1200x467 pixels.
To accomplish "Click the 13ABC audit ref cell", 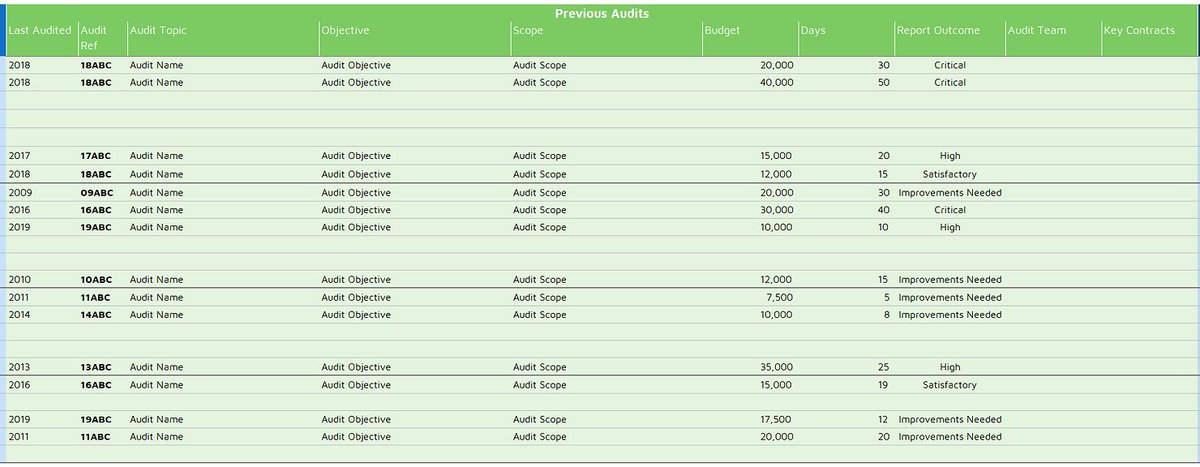I will point(96,367).
